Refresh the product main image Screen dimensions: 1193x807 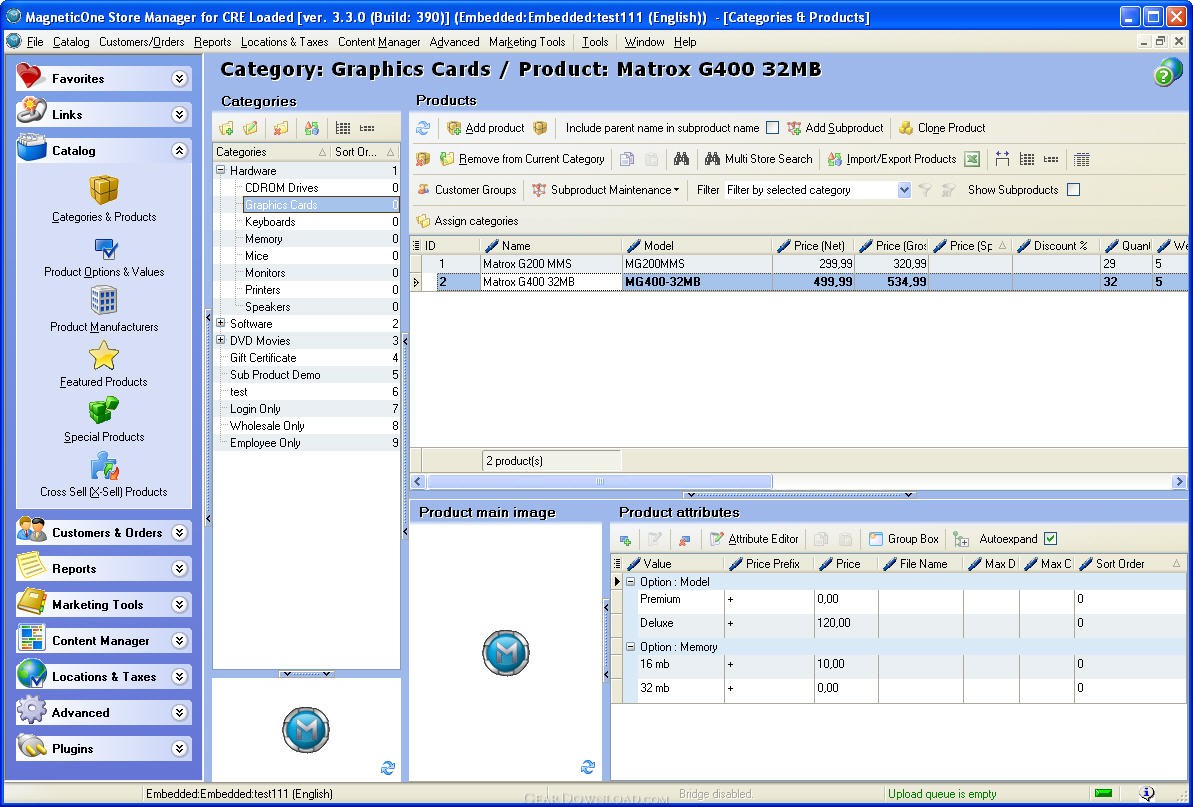coord(587,767)
